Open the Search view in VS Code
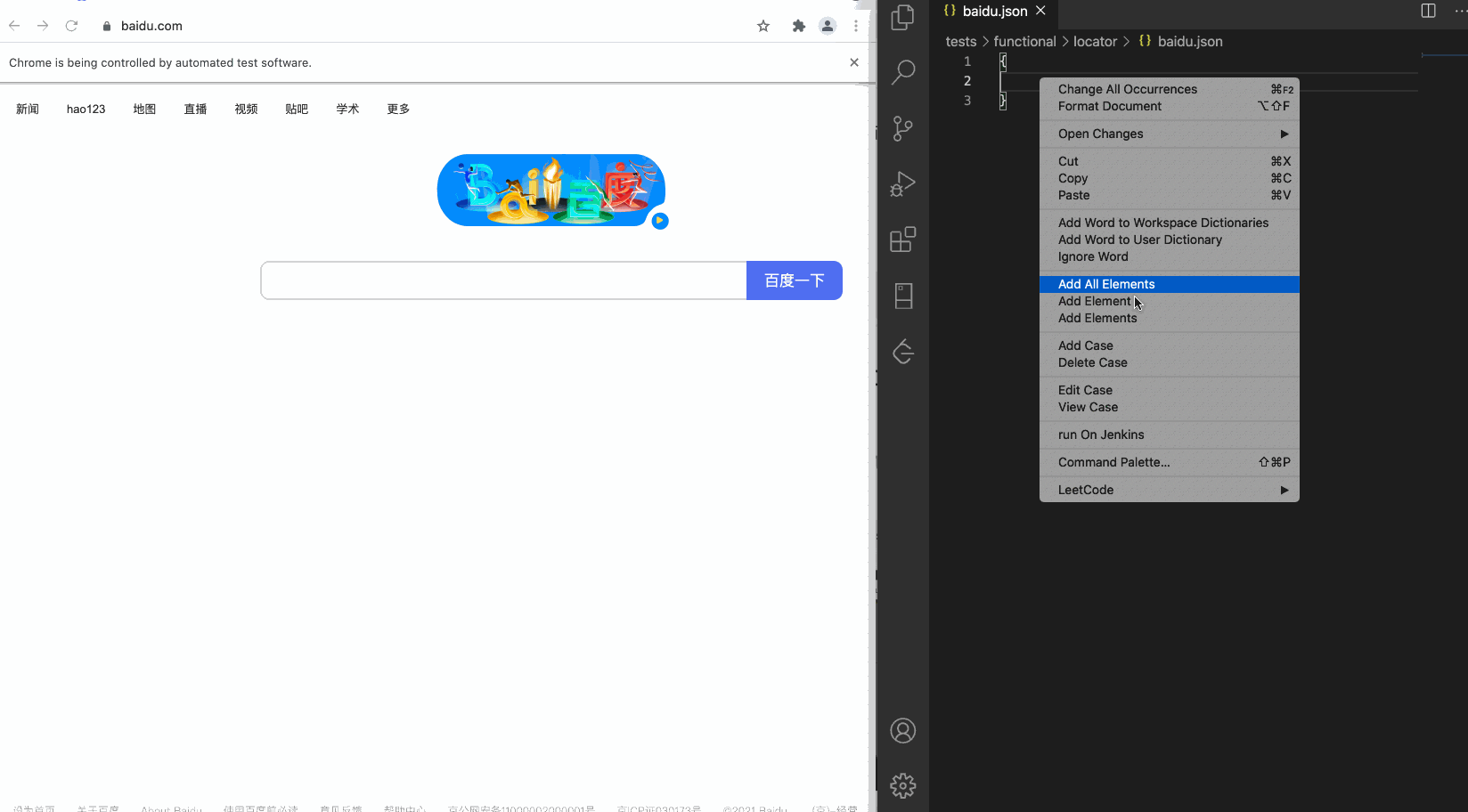The width and height of the screenshot is (1468, 812). click(x=902, y=72)
